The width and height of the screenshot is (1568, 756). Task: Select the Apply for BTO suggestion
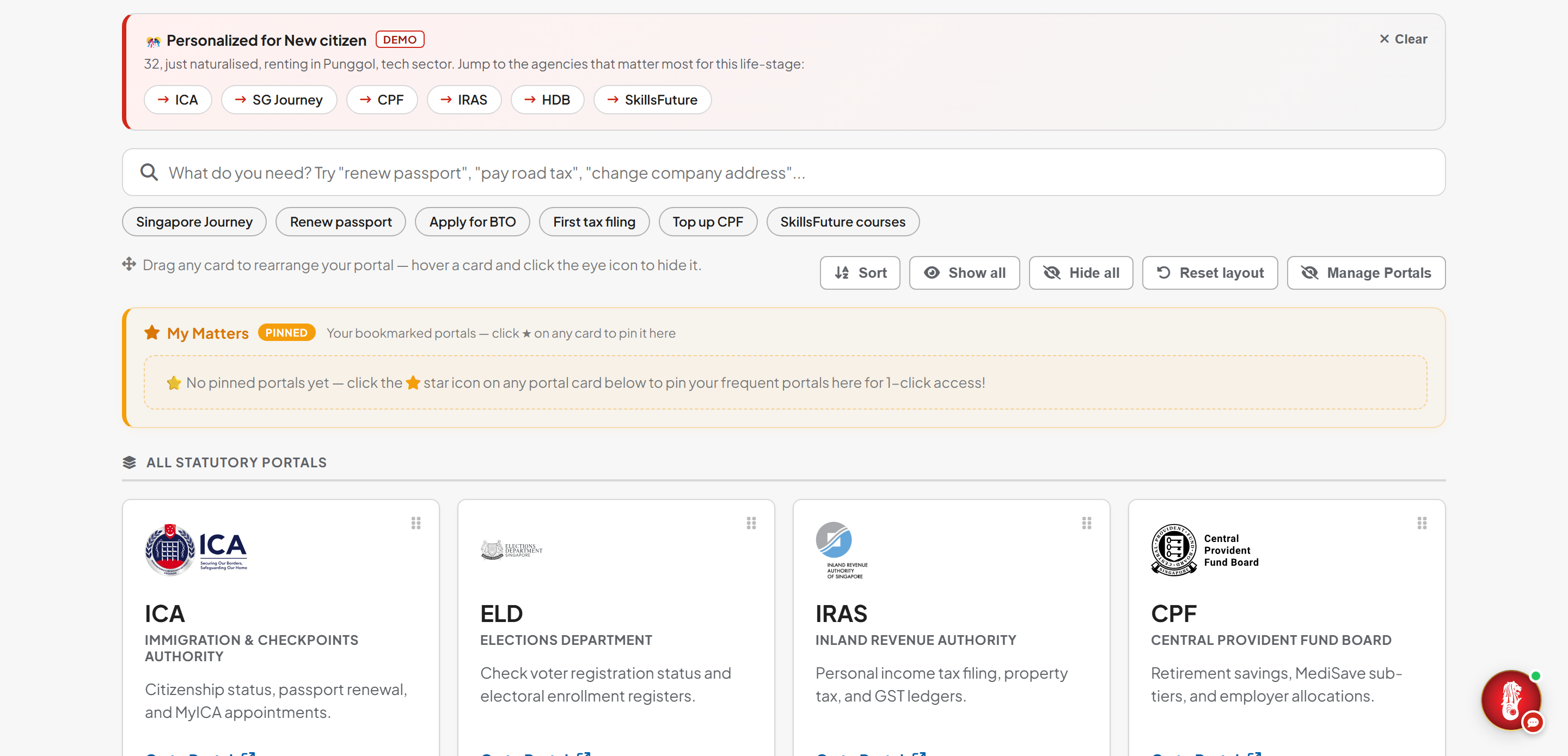pyautogui.click(x=473, y=222)
